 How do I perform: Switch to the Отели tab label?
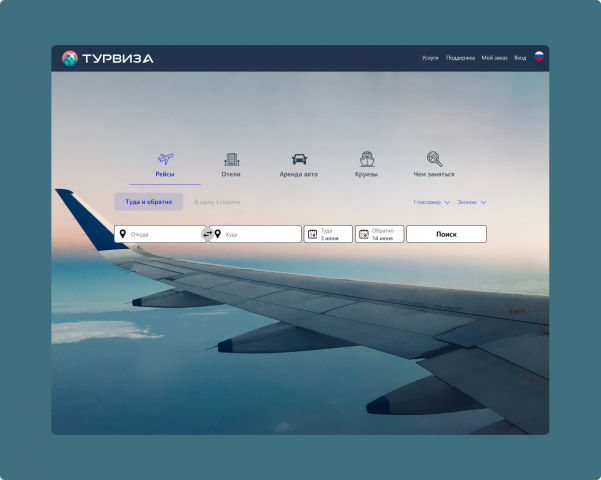tap(231, 174)
